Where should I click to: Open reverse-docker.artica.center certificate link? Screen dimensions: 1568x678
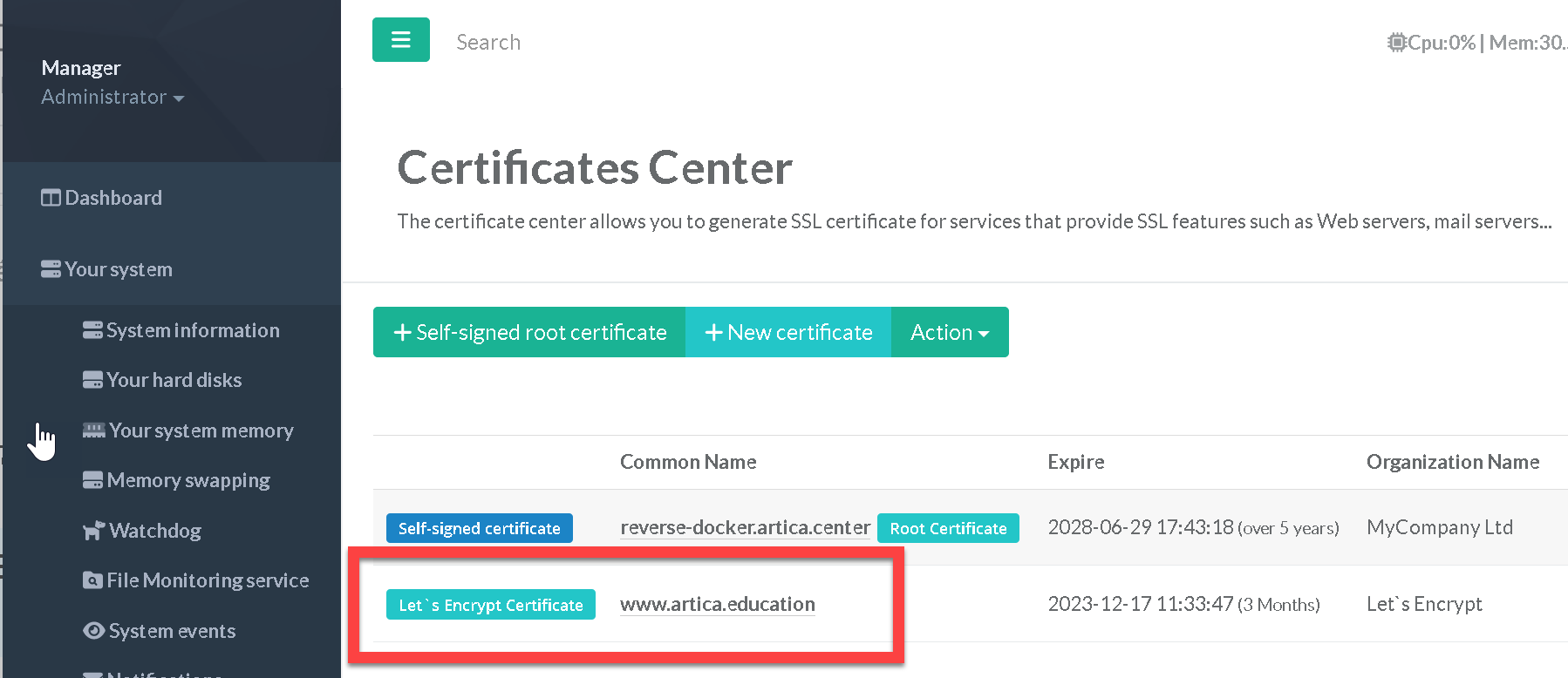click(745, 527)
